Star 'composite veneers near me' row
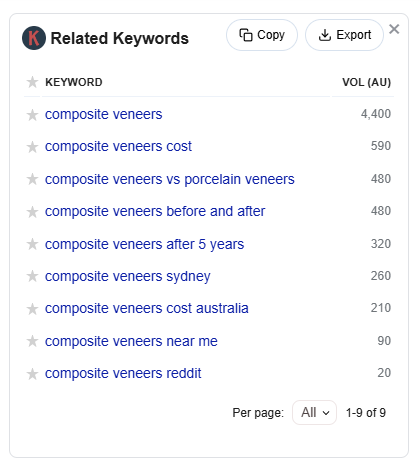420x465 pixels. 32,341
